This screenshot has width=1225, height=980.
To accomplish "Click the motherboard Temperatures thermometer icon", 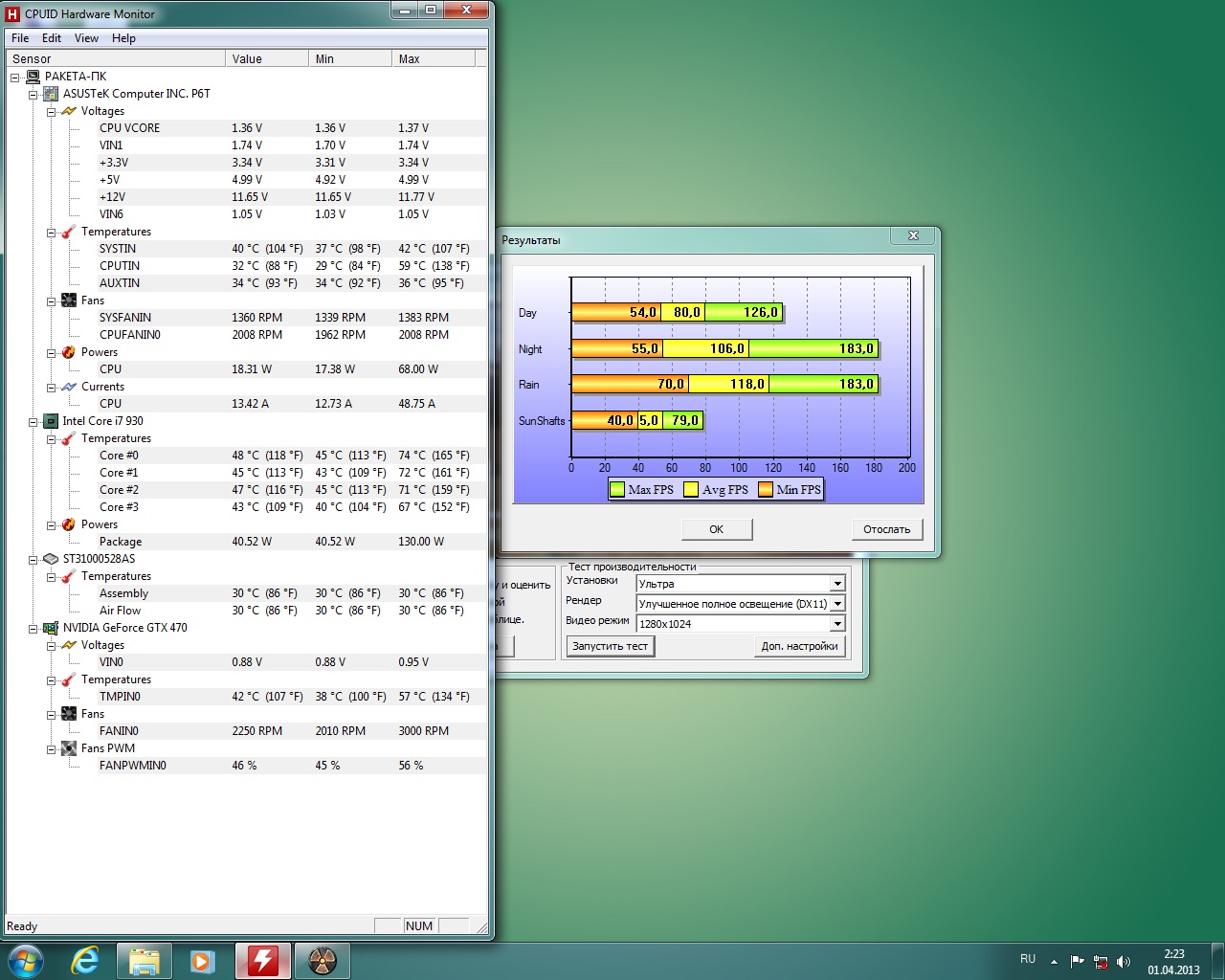I will [69, 232].
